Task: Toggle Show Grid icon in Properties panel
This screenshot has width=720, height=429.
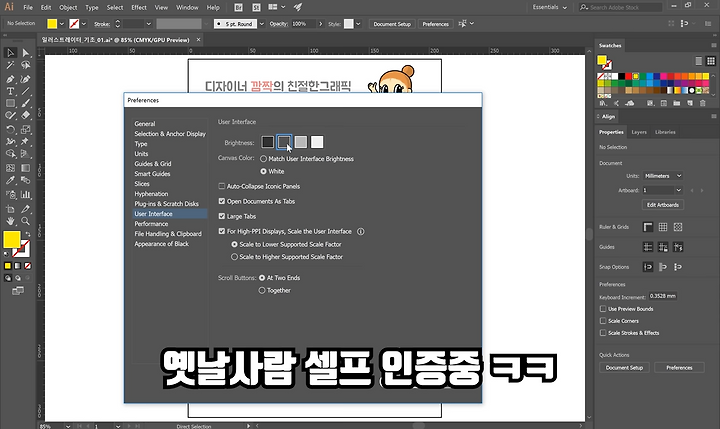Action: pyautogui.click(x=663, y=227)
